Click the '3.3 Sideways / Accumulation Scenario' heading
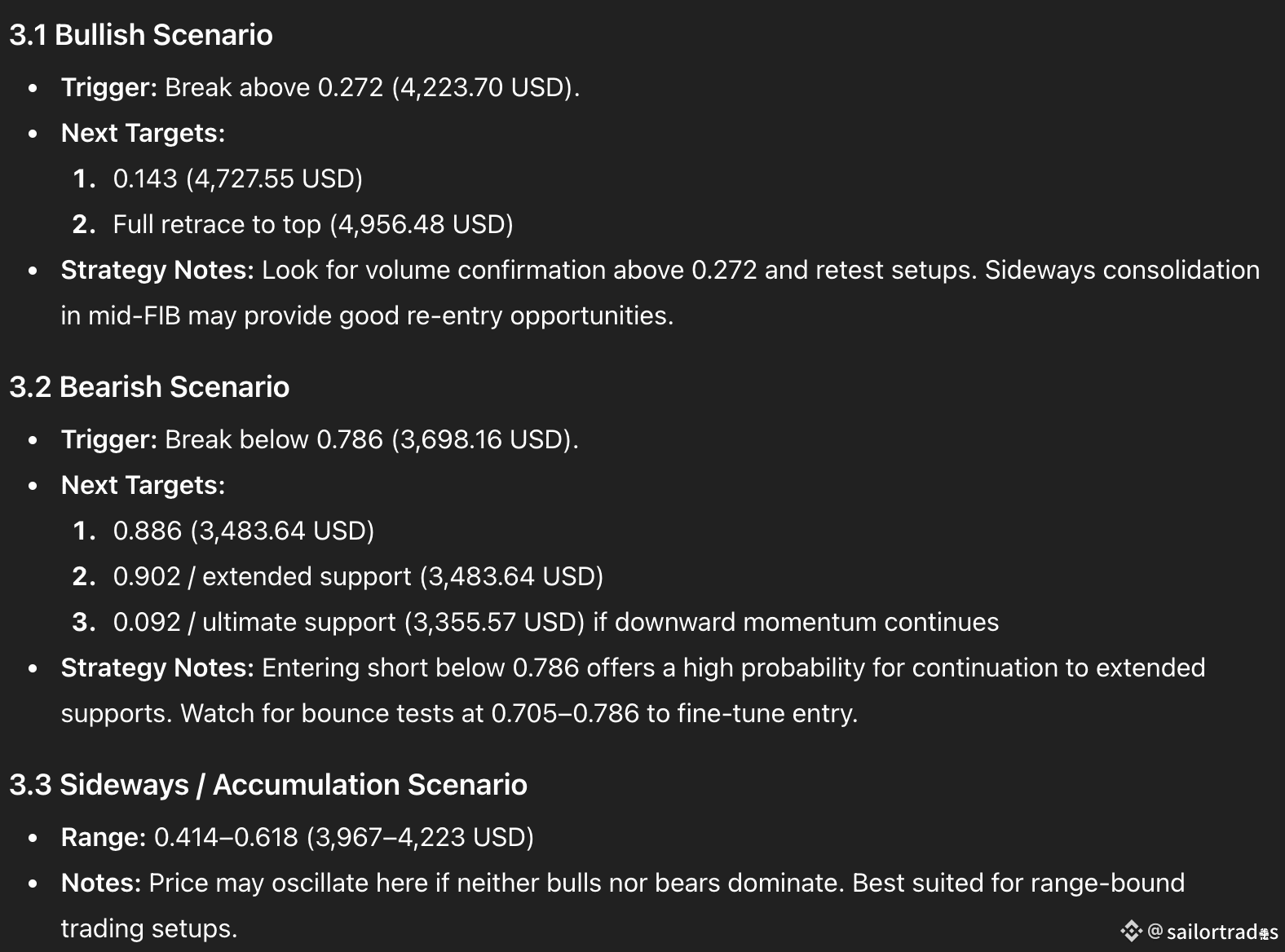 point(268,785)
